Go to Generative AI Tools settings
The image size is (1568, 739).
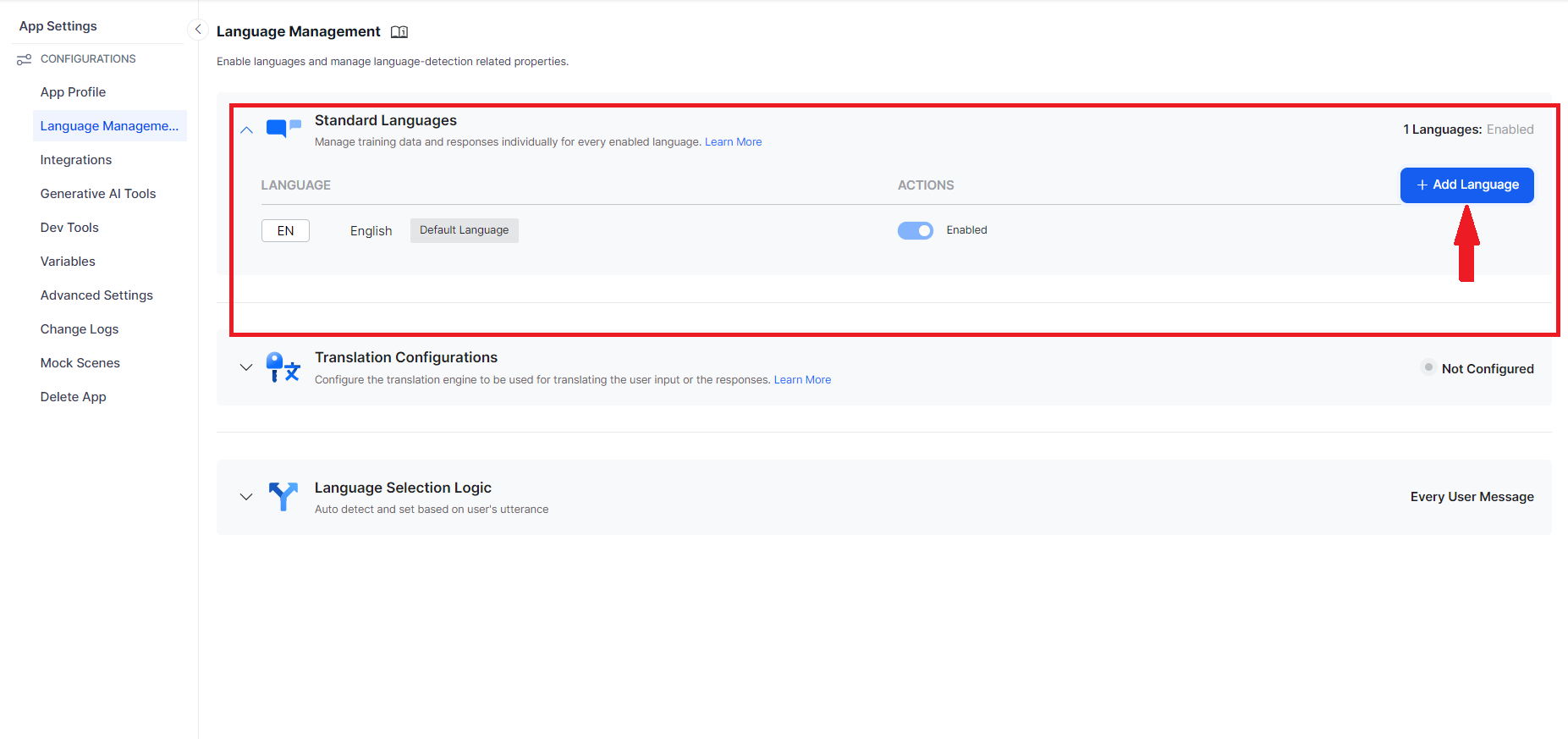[98, 194]
